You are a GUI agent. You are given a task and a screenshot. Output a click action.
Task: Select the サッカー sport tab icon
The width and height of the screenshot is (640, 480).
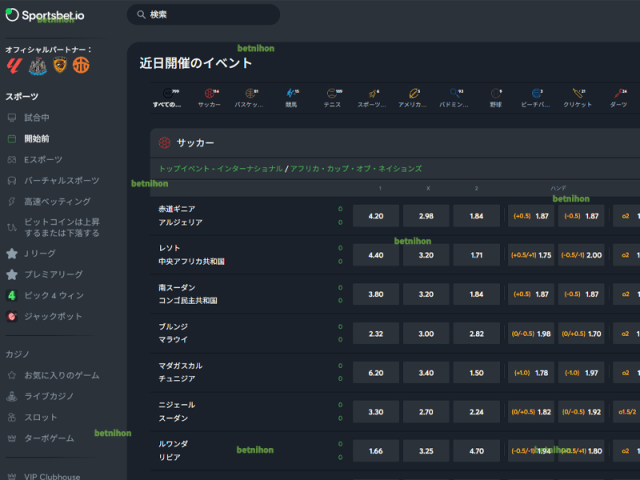(209, 93)
